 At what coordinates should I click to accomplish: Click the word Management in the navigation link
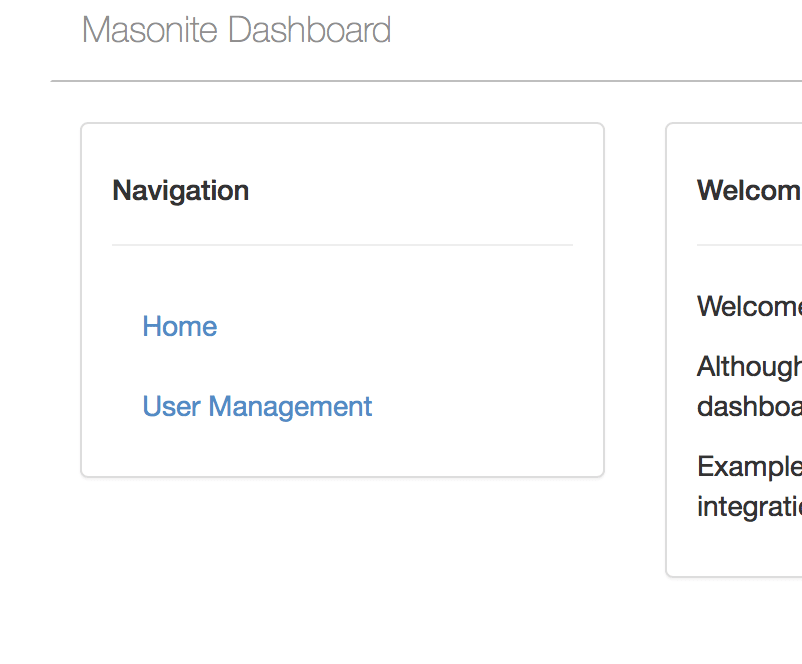click(290, 407)
